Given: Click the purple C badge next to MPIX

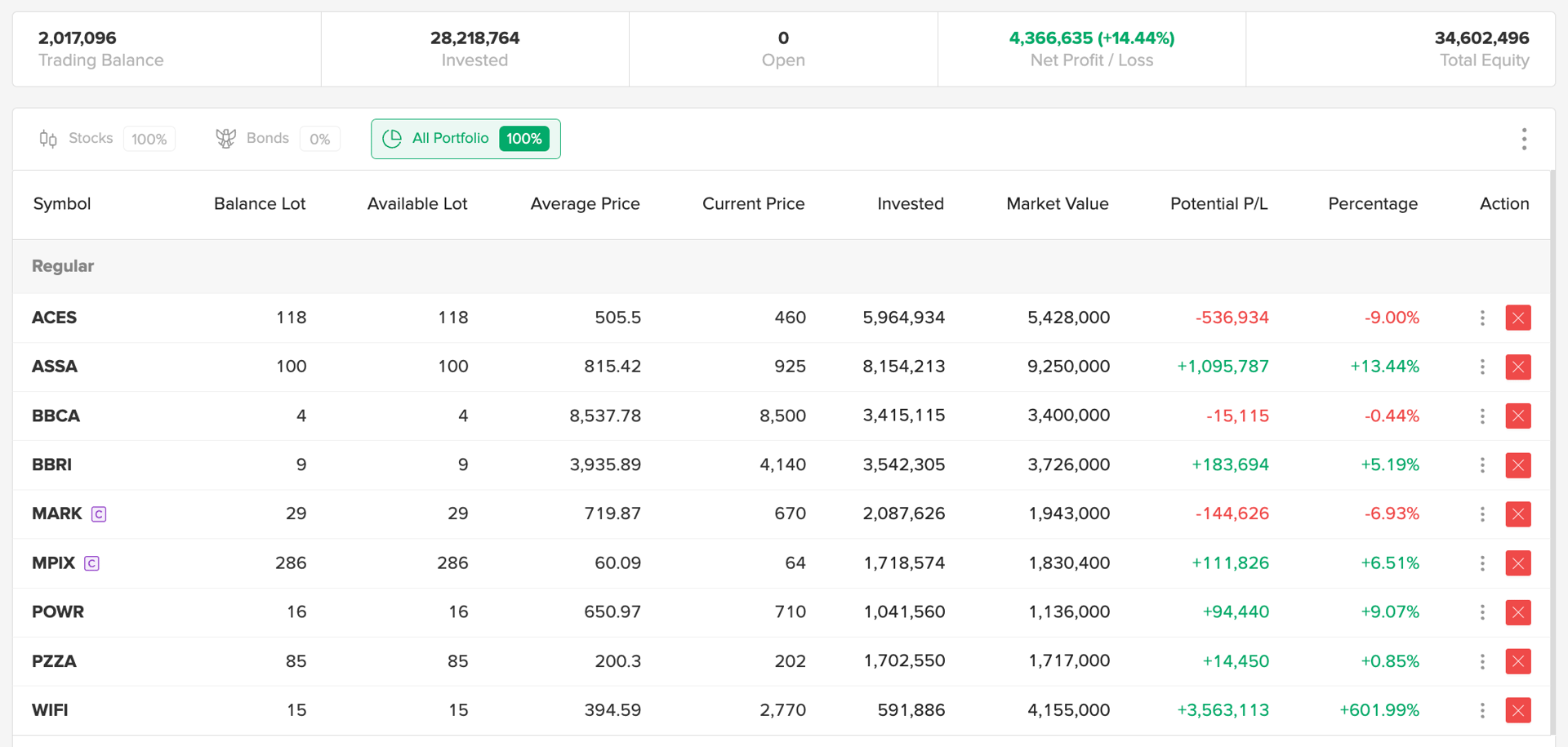Looking at the screenshot, I should (x=91, y=563).
